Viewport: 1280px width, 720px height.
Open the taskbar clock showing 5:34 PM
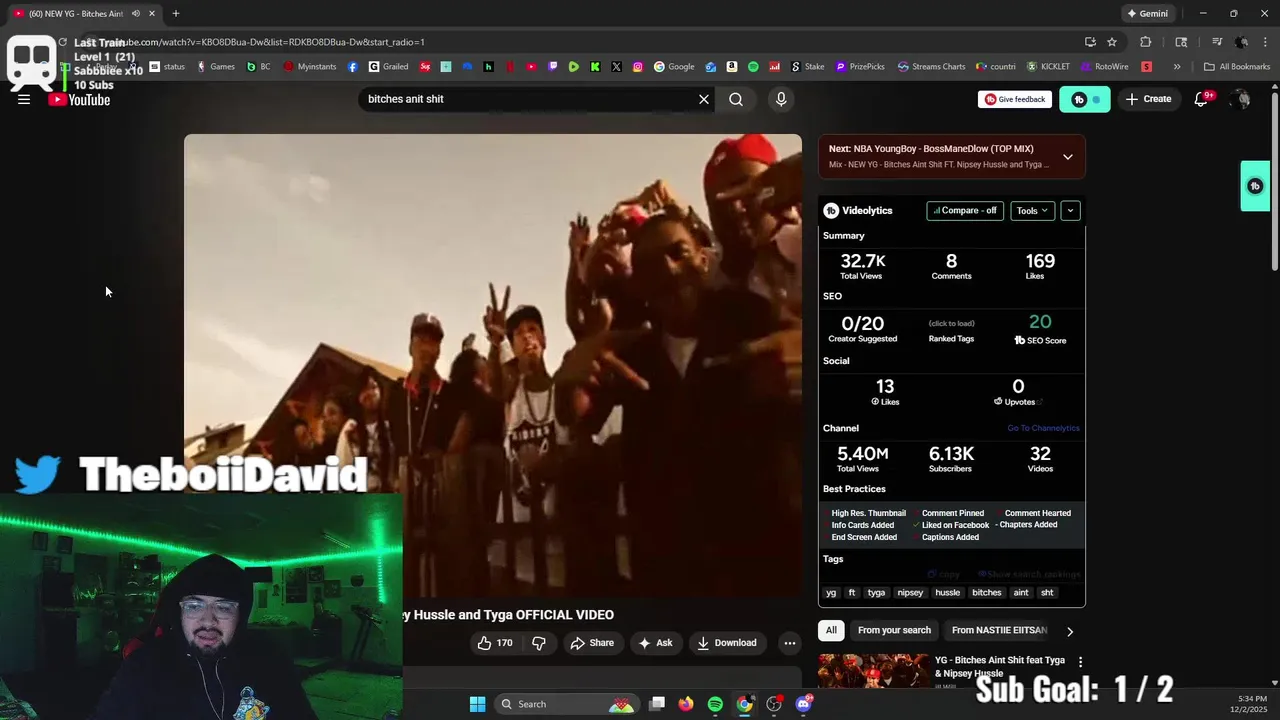1252,704
